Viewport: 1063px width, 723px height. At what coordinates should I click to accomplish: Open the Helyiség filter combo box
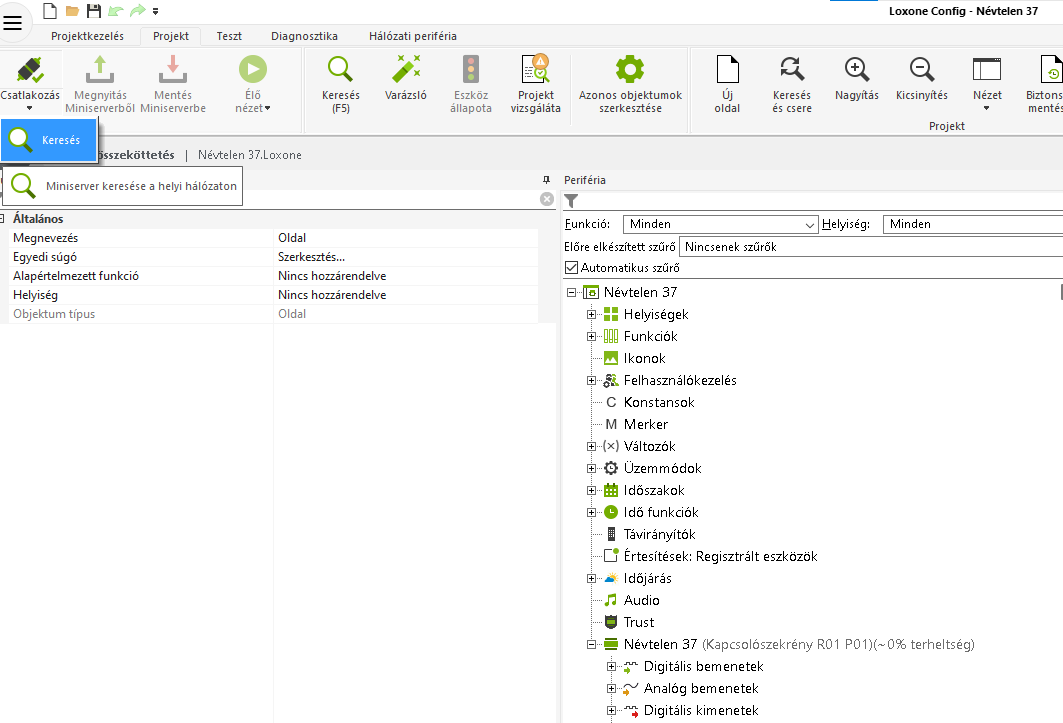coord(973,224)
